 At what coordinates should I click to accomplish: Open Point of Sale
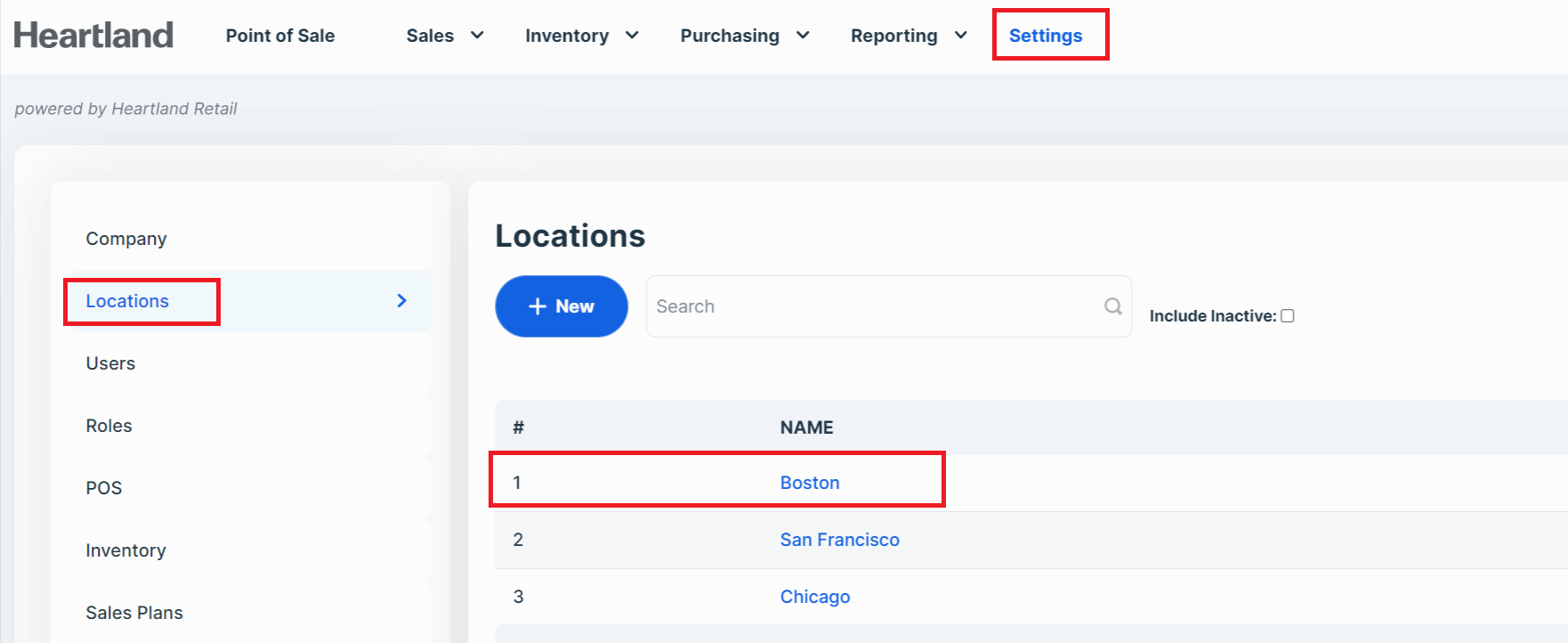pos(280,36)
